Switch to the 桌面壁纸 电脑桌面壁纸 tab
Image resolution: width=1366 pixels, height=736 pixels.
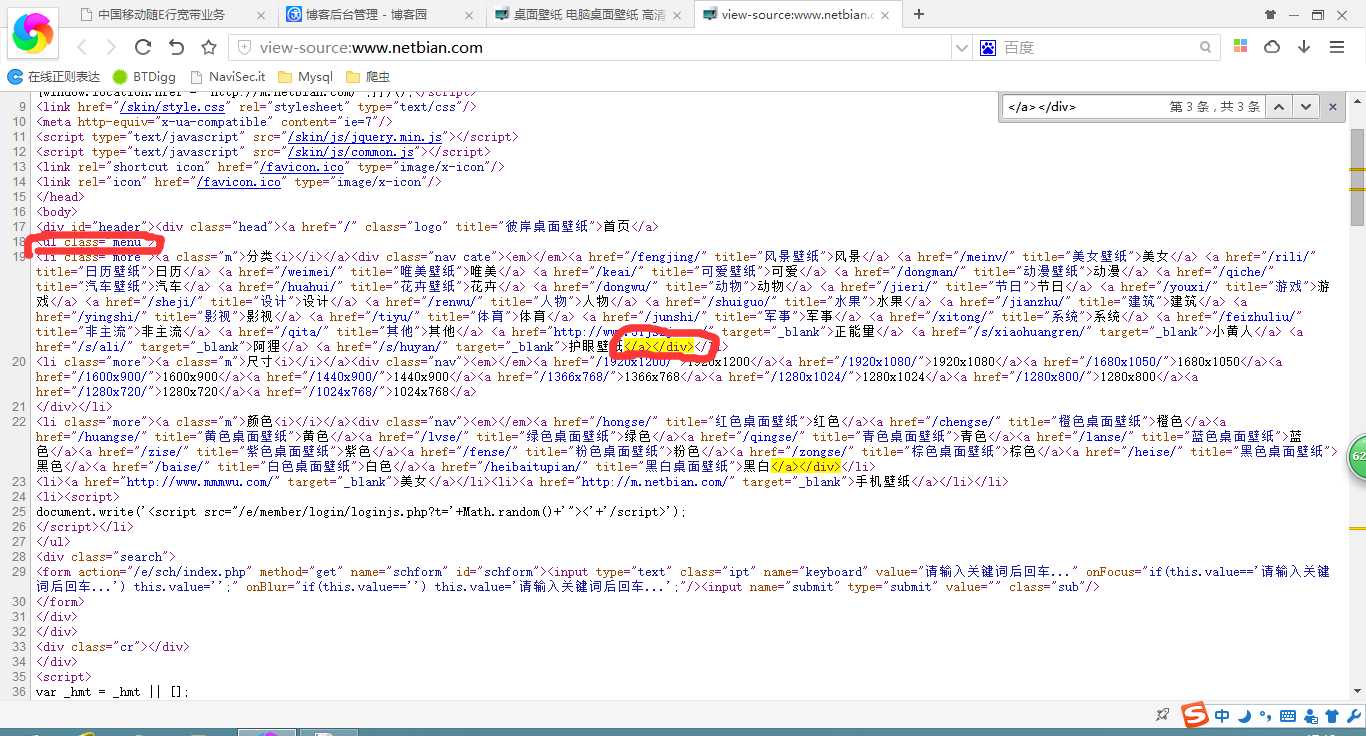pyautogui.click(x=589, y=14)
